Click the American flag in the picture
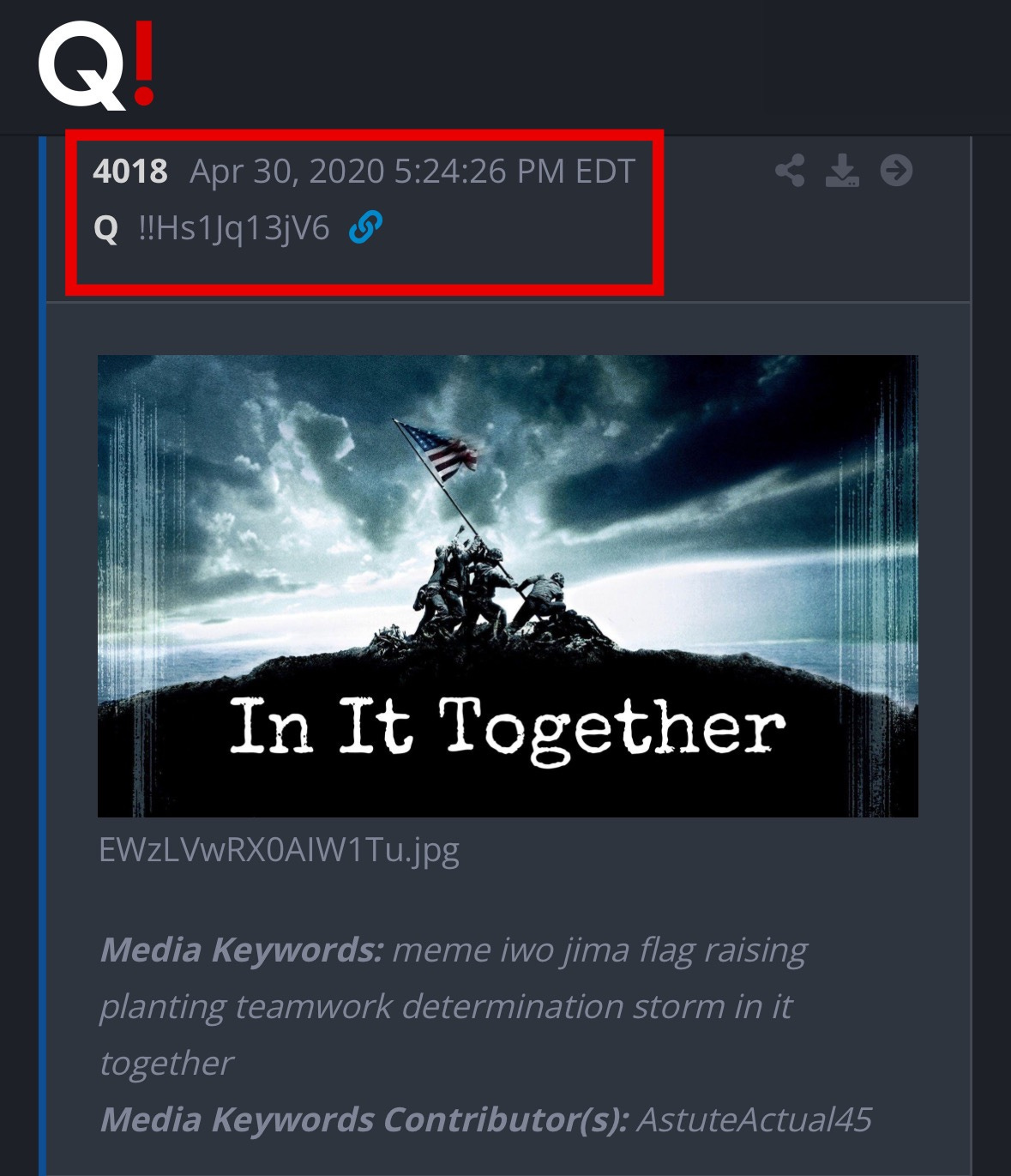Viewport: 1011px width, 1176px height. (x=436, y=450)
